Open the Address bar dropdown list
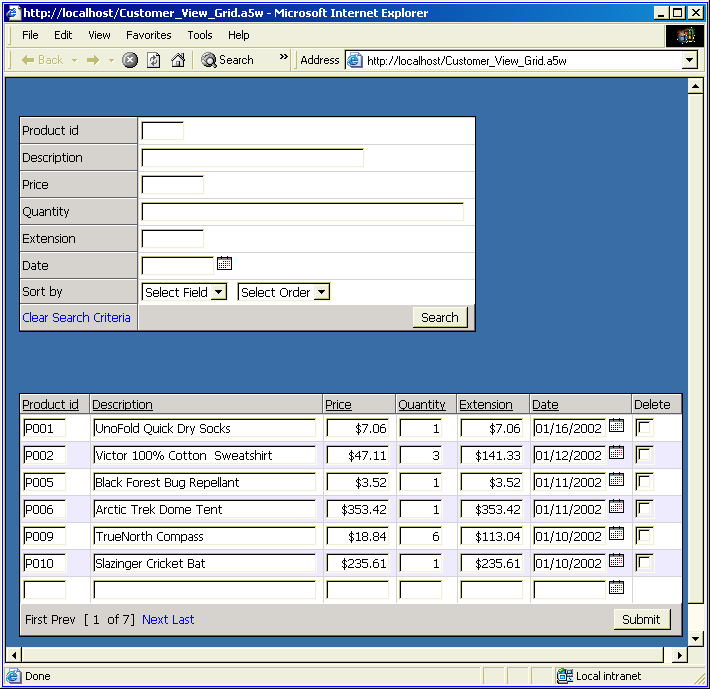This screenshot has width=710, height=689. pyautogui.click(x=689, y=60)
